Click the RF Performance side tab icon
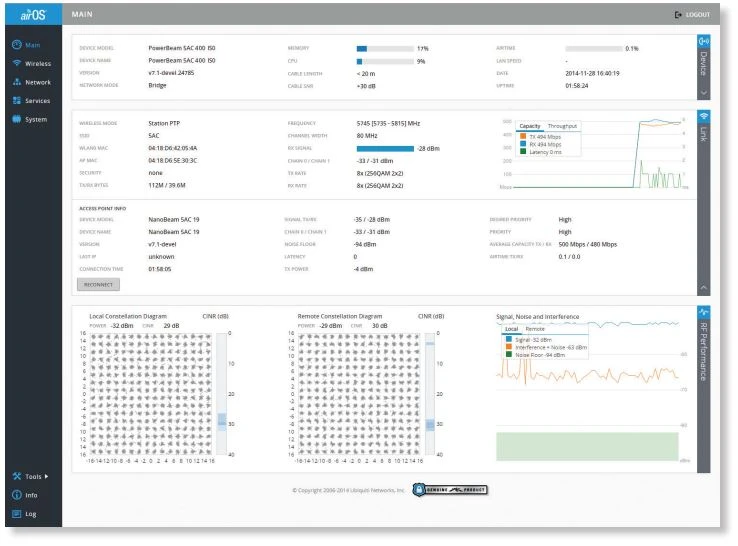 coord(703,313)
